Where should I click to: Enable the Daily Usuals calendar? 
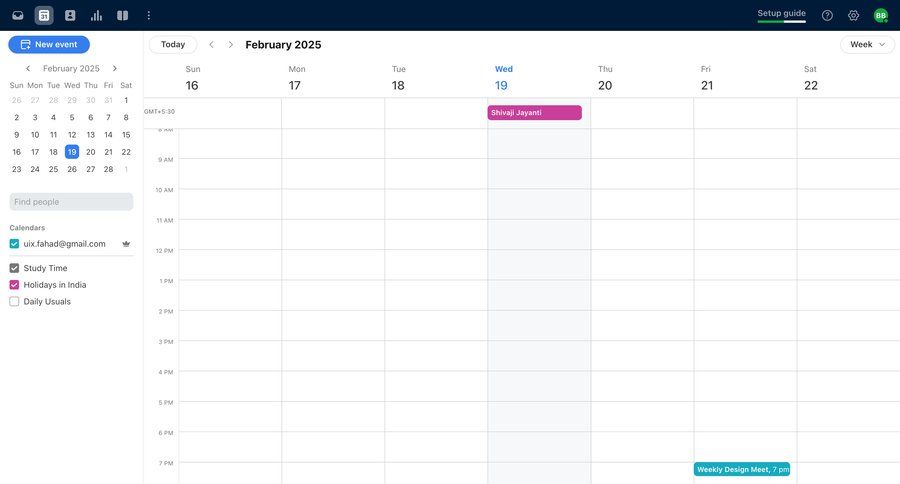coord(14,301)
